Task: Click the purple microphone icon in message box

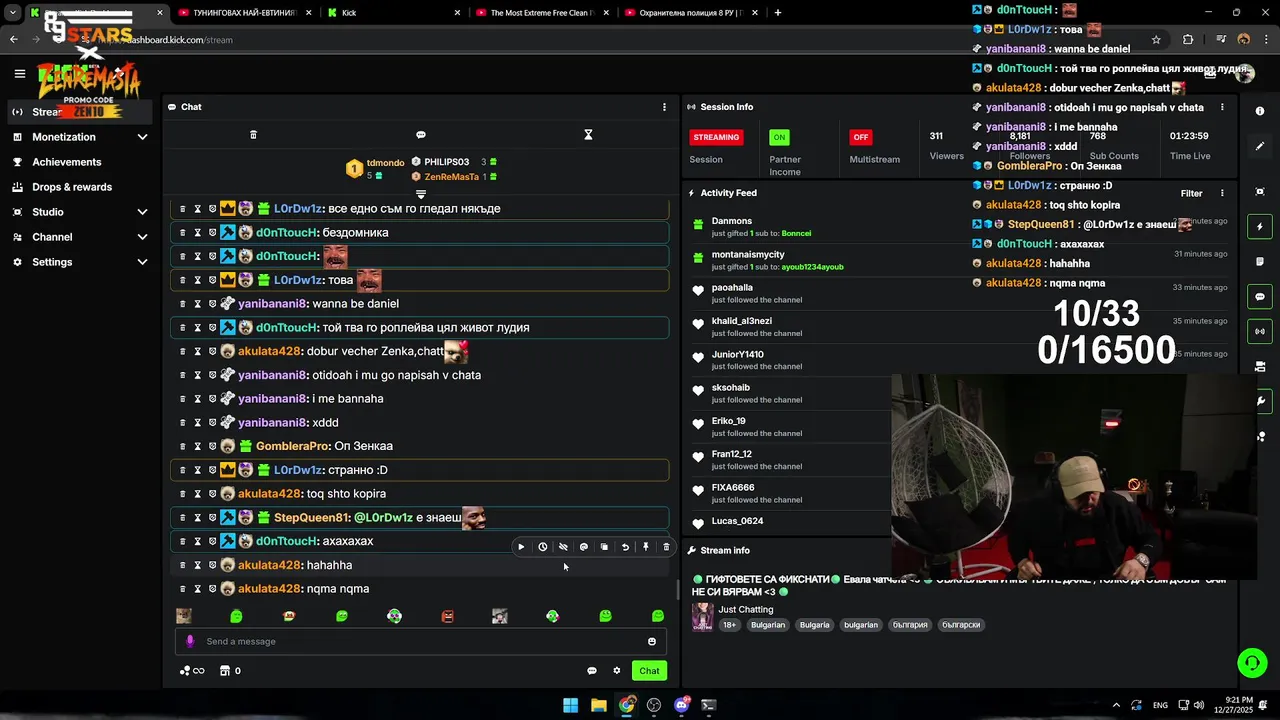Action: click(190, 642)
